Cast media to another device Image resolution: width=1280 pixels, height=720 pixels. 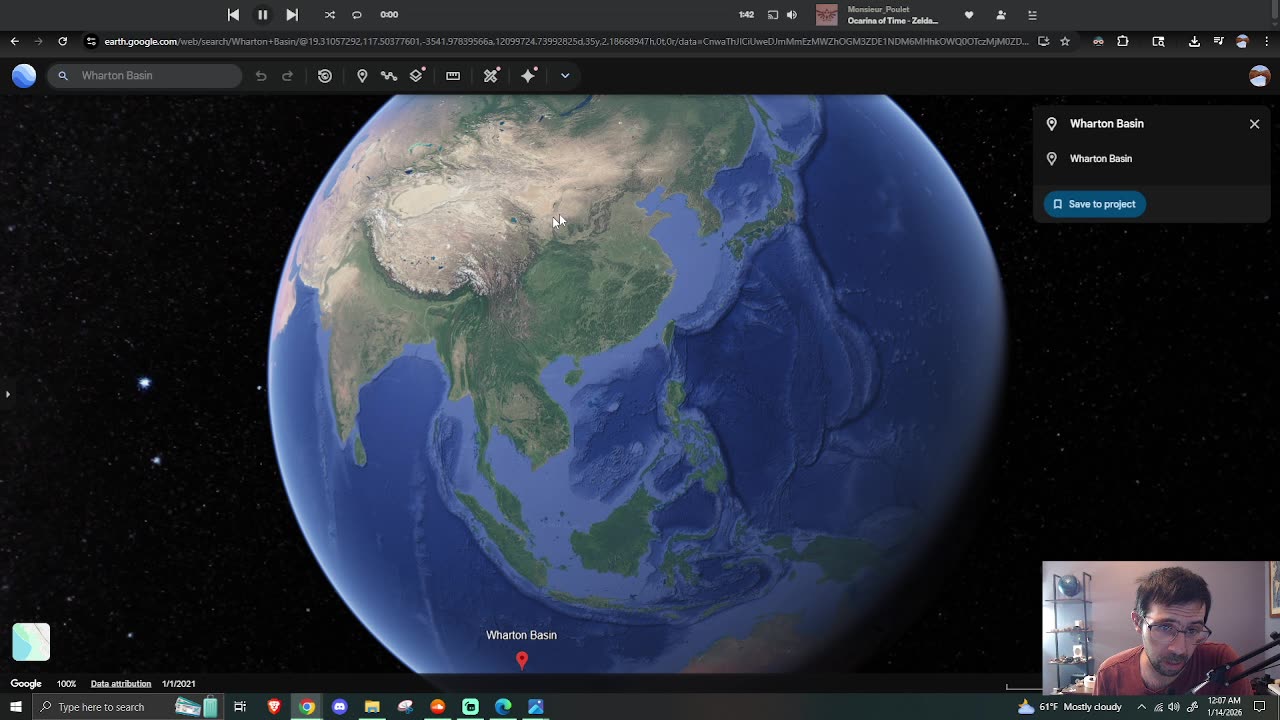[x=773, y=15]
